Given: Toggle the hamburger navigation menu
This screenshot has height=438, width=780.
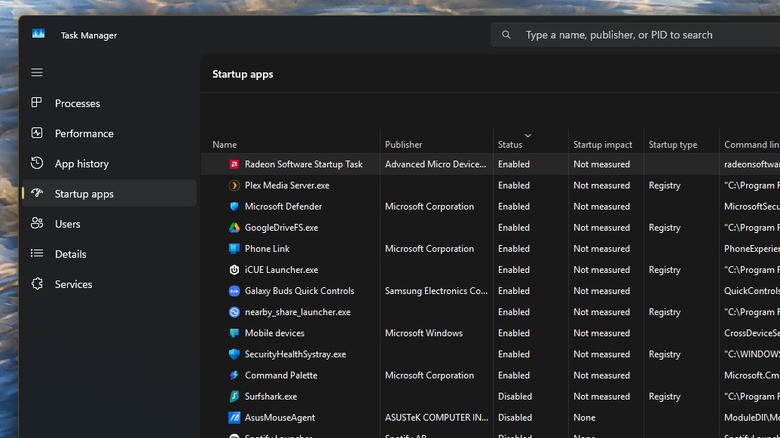Looking at the screenshot, I should pyautogui.click(x=37, y=72).
